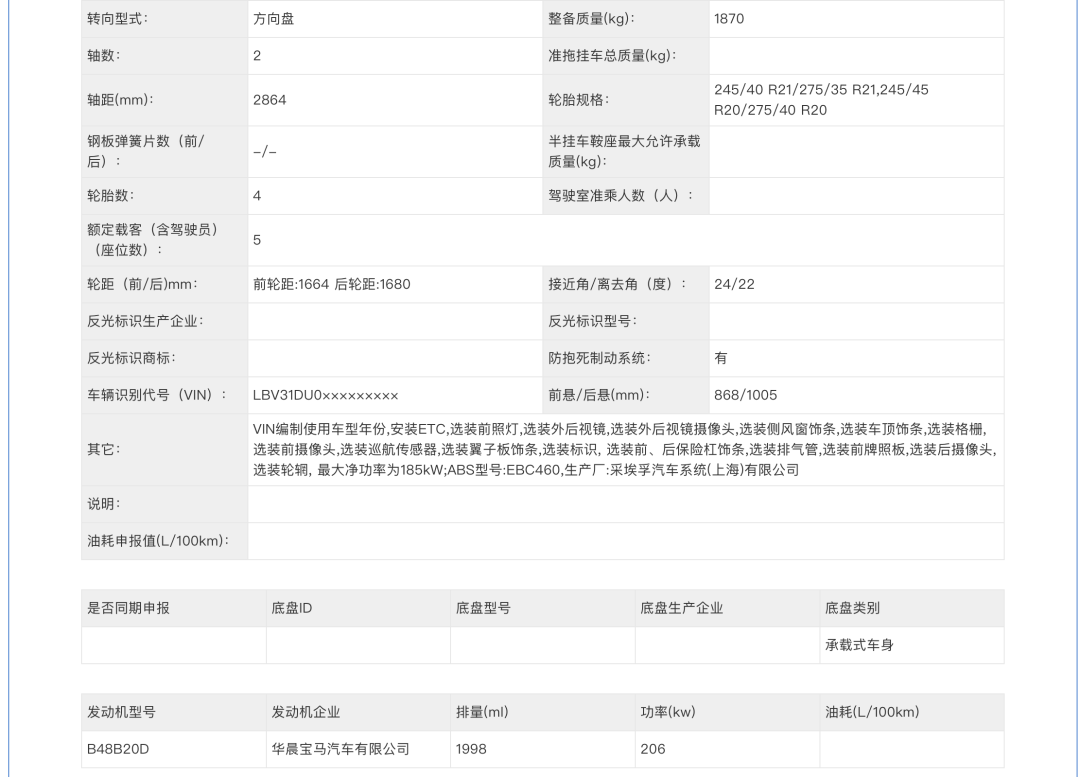The width and height of the screenshot is (1080, 777).
Task: Click the label 轴数:
Action: [104, 56]
